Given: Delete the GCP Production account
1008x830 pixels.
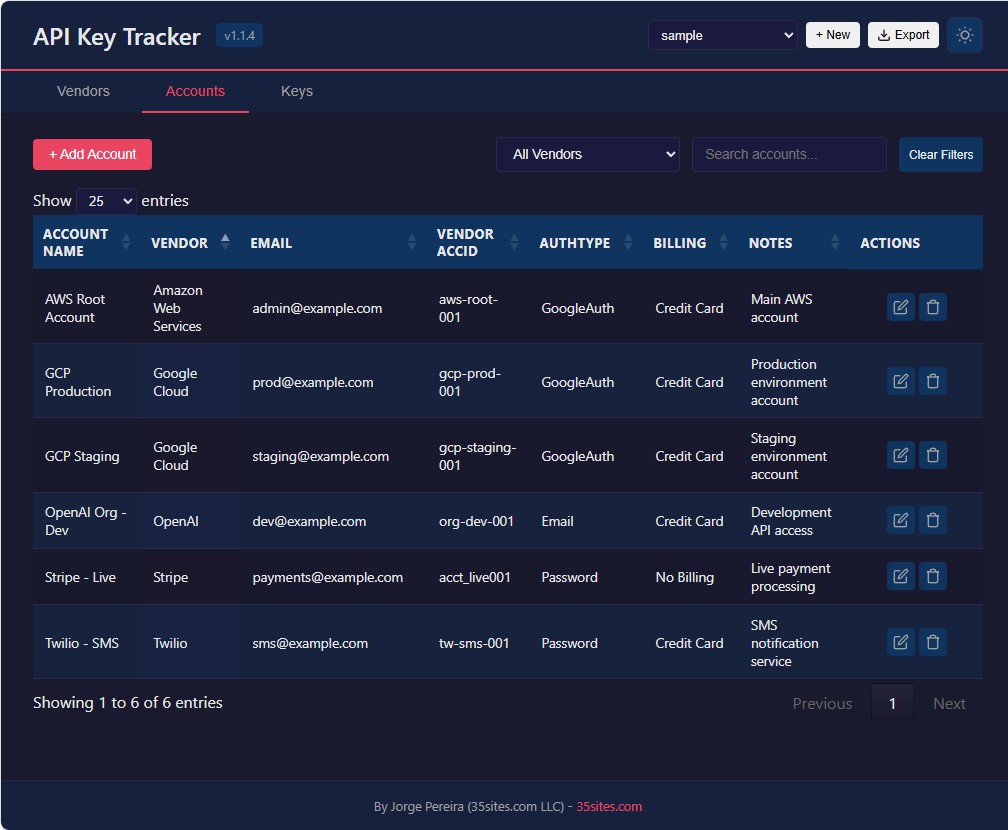Looking at the screenshot, I should 933,381.
